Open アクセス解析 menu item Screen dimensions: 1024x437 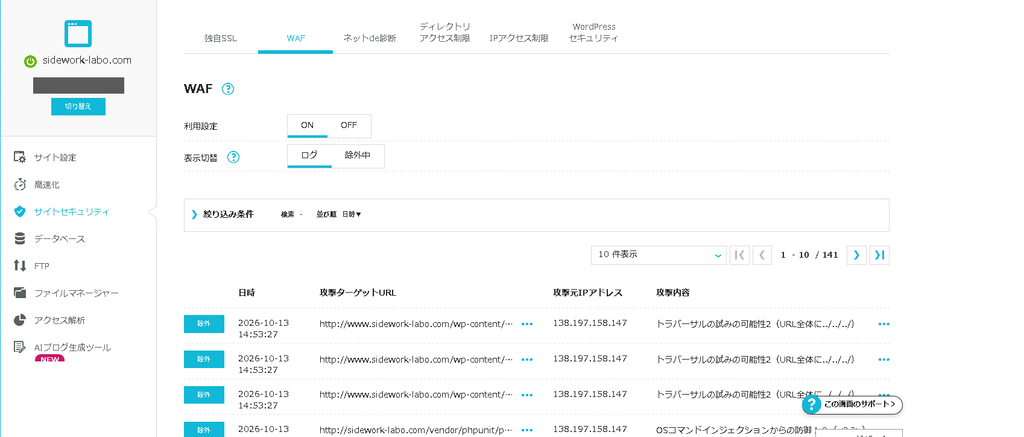pos(59,320)
